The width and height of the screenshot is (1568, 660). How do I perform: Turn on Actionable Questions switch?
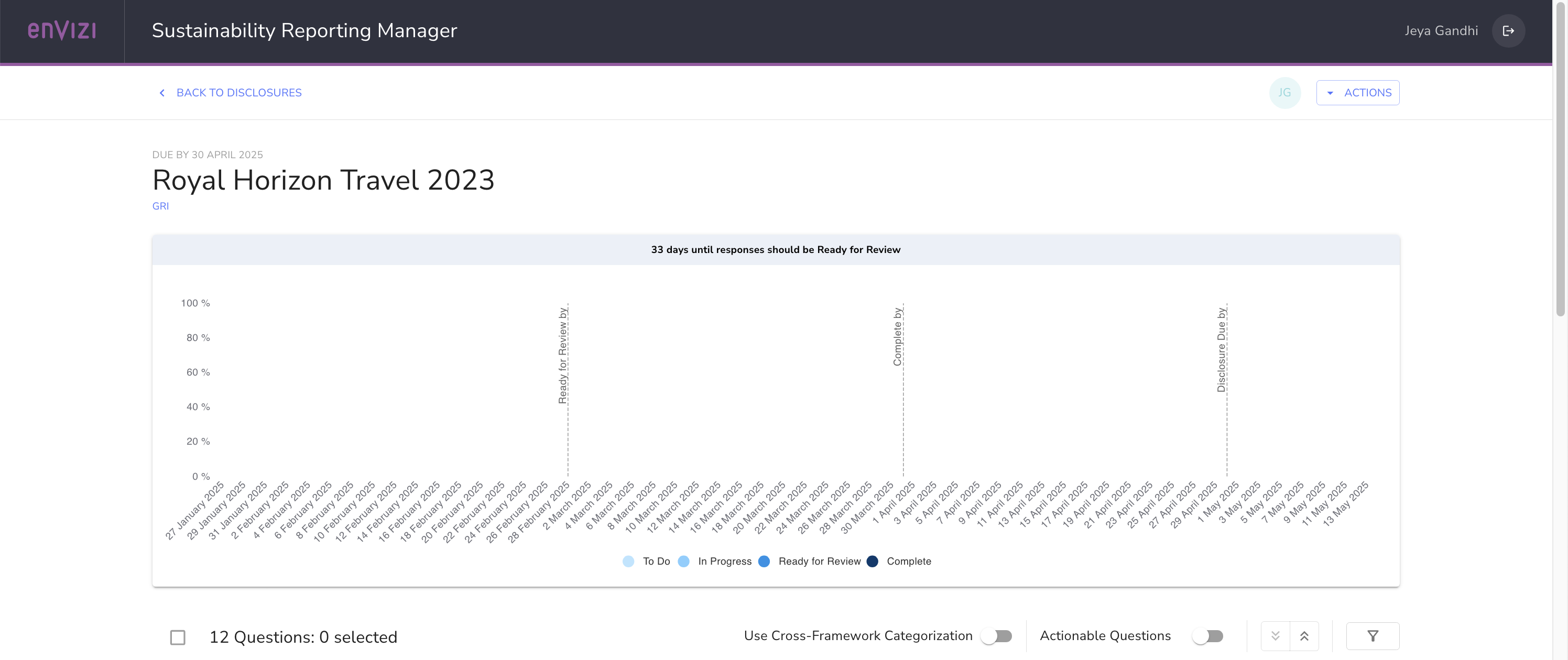click(x=1207, y=636)
